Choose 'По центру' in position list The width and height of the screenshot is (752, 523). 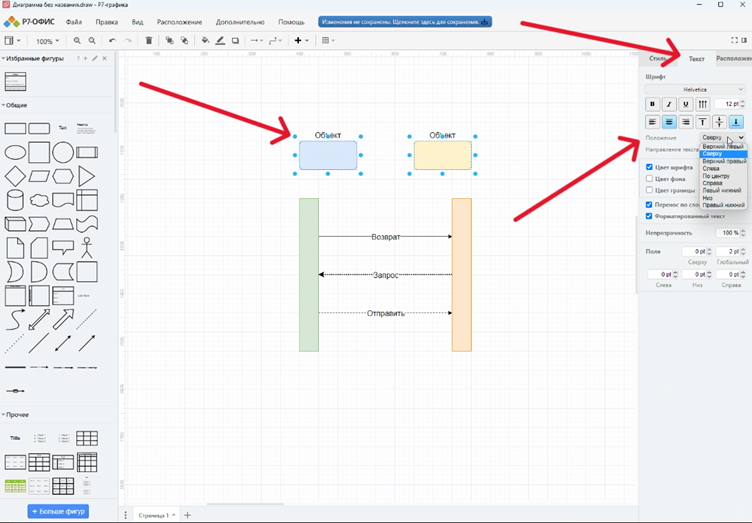(x=716, y=176)
